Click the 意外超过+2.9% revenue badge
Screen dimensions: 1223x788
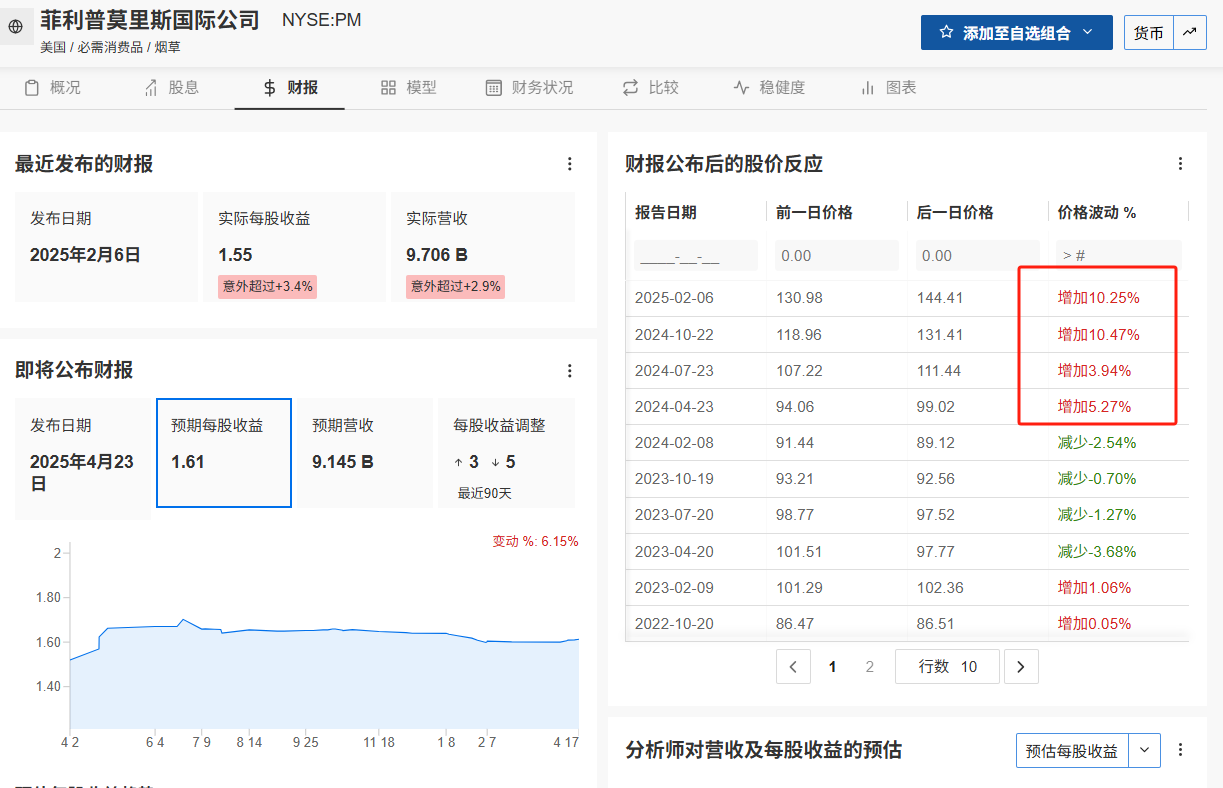(455, 286)
